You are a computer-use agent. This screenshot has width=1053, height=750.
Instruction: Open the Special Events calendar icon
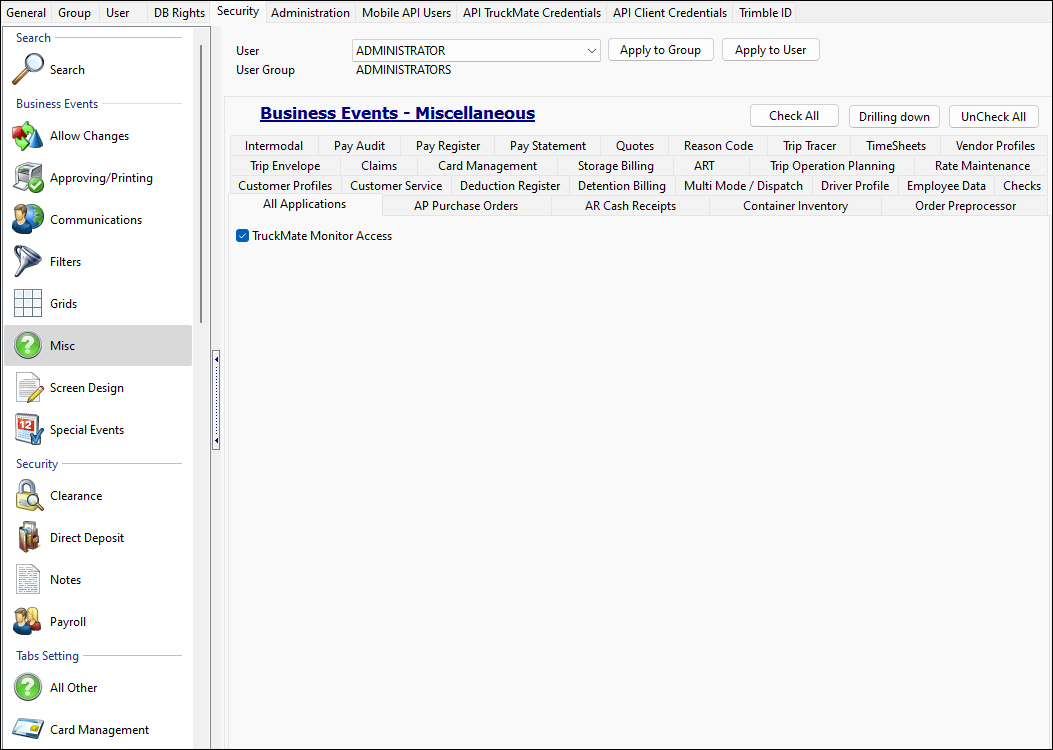click(27, 429)
